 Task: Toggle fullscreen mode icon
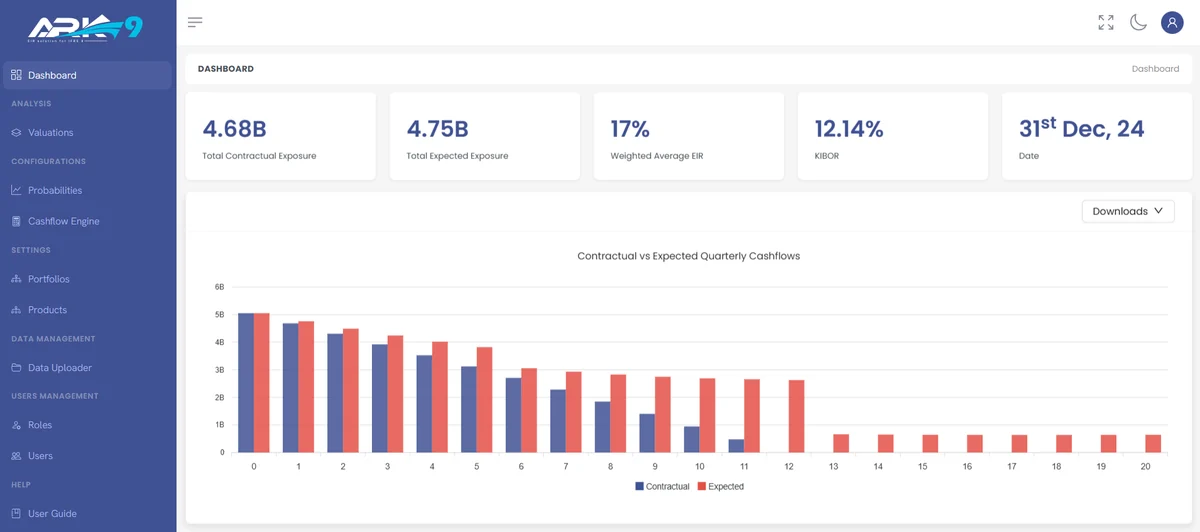click(1106, 22)
